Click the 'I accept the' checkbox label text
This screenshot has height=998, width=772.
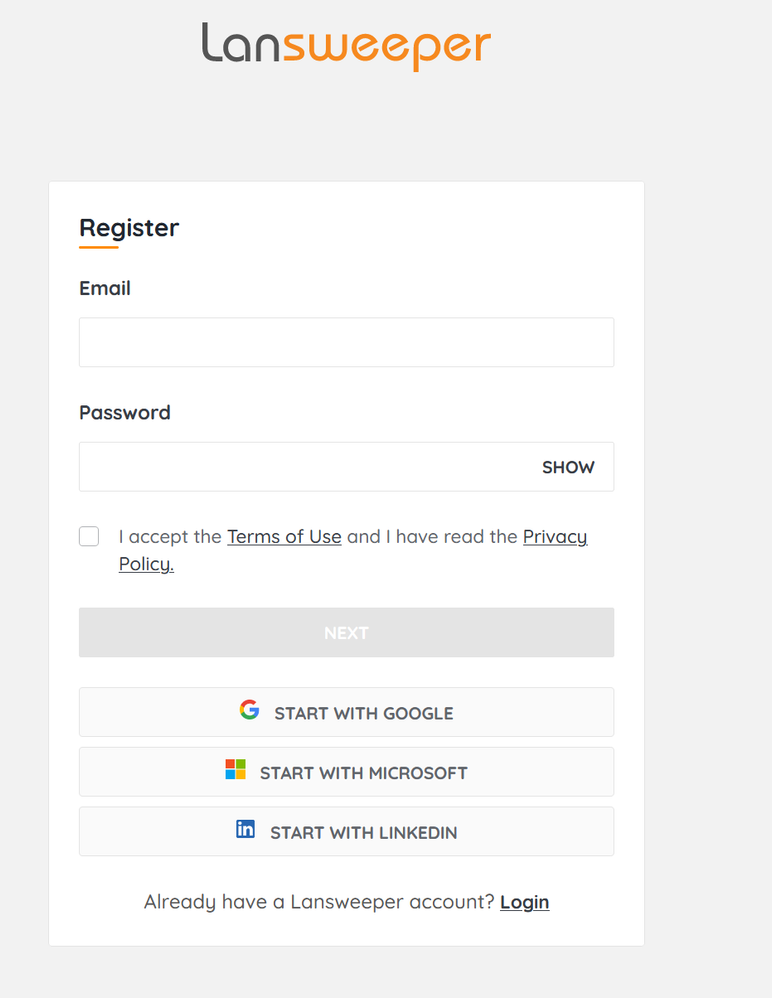click(169, 537)
